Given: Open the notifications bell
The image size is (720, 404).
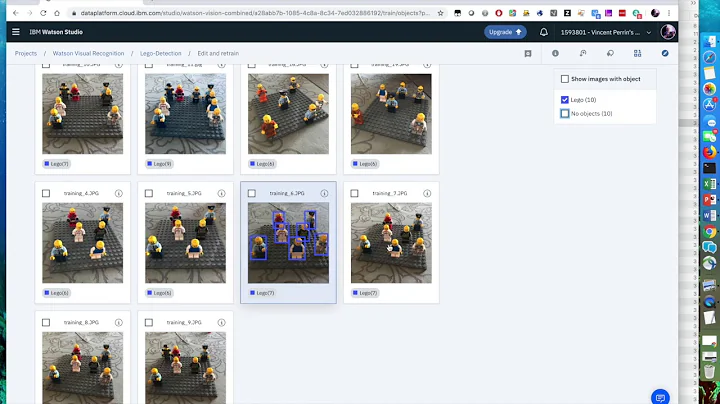Looking at the screenshot, I should click(544, 32).
